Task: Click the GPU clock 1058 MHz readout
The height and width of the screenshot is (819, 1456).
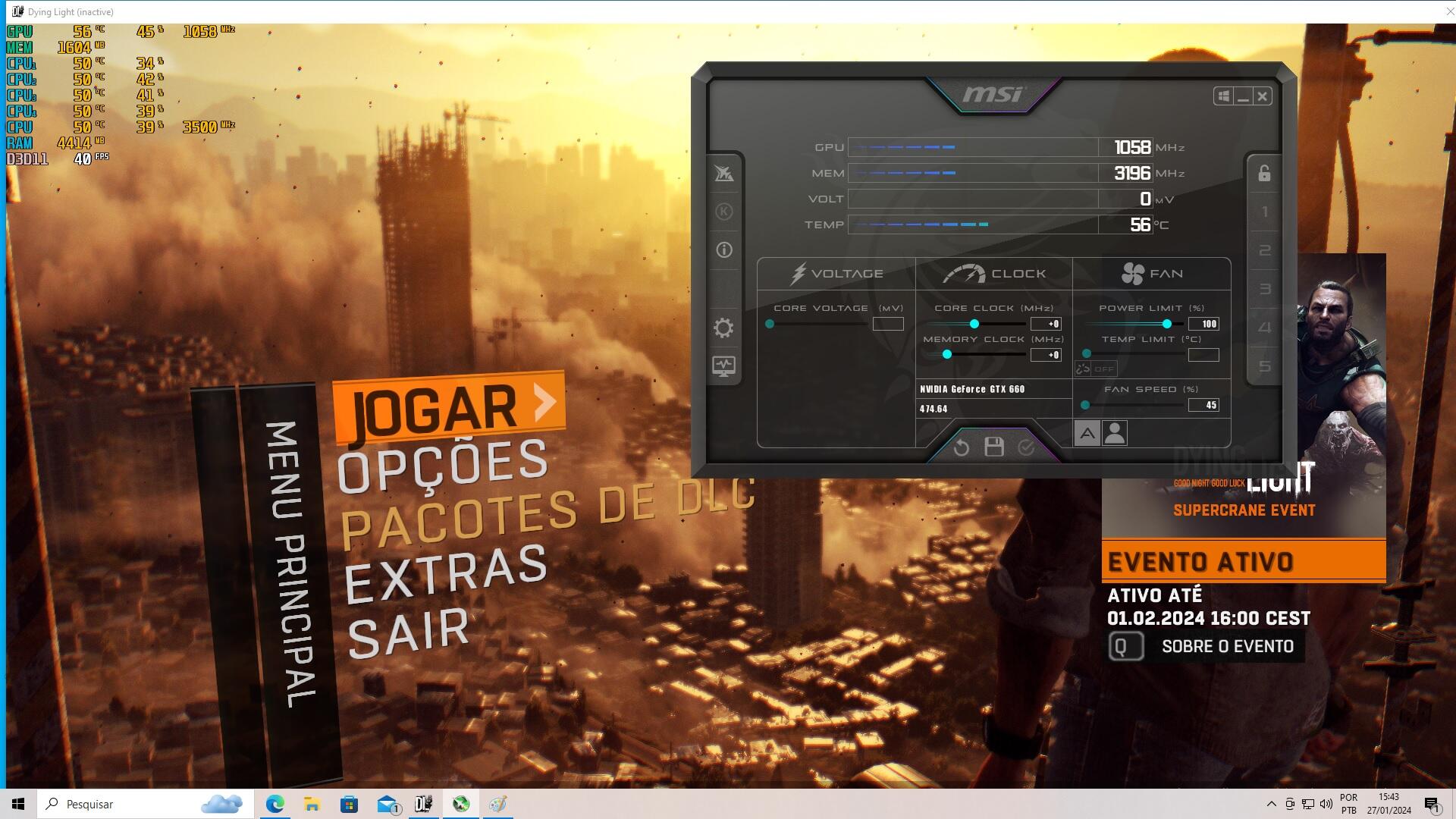Action: click(x=1132, y=147)
